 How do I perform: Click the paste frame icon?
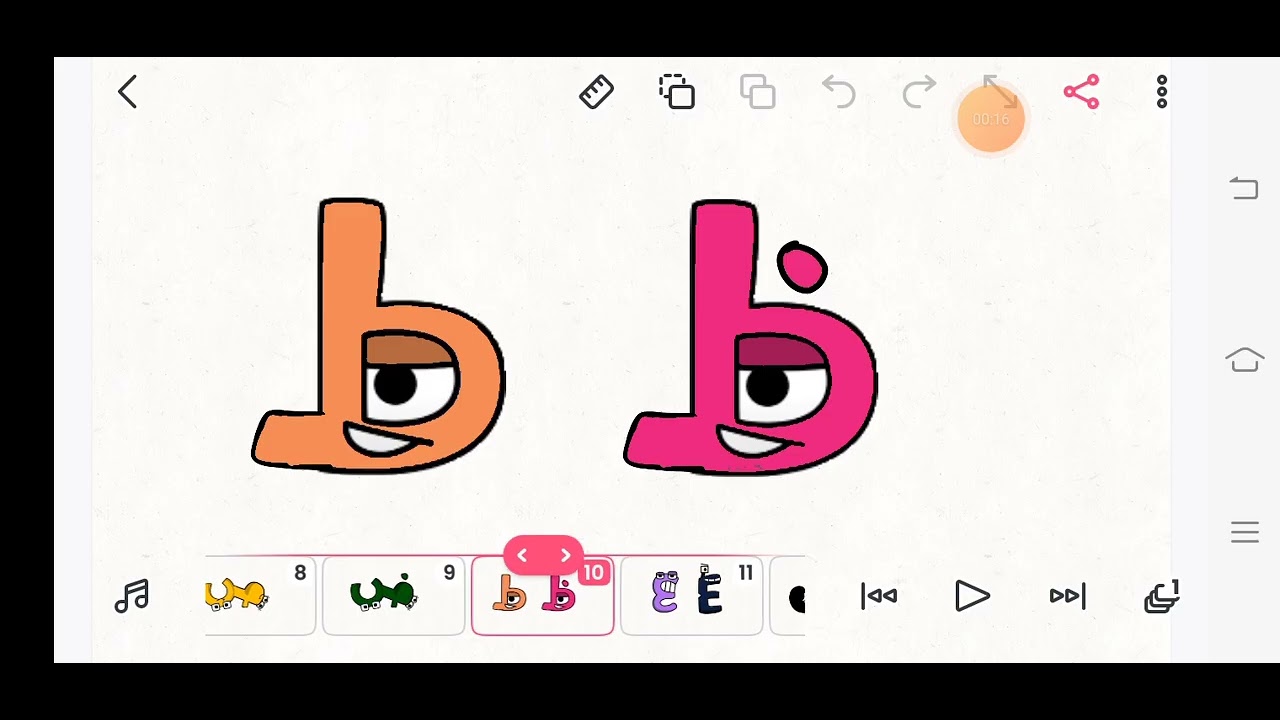(758, 92)
